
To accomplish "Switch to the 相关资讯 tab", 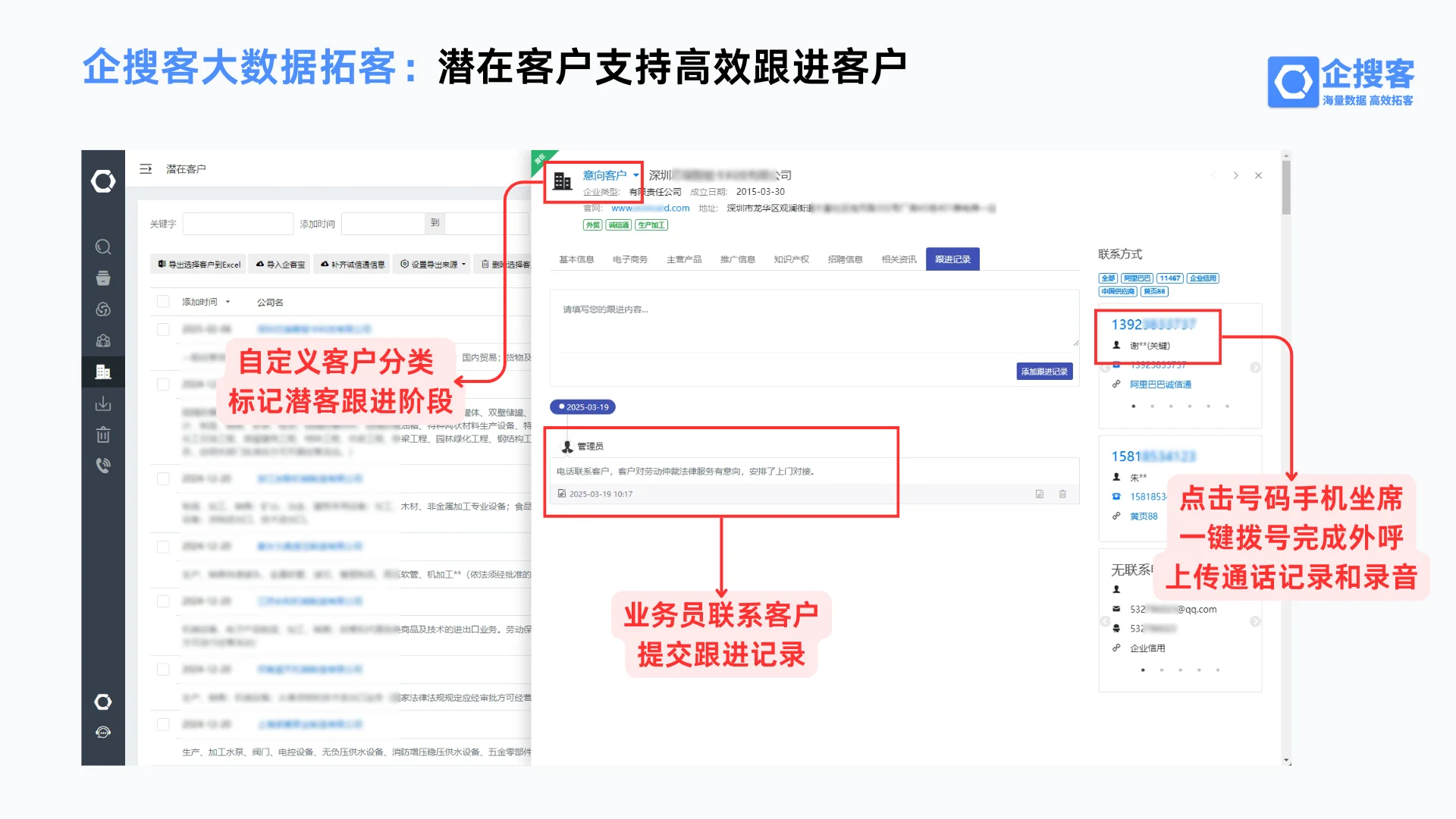I will point(899,259).
